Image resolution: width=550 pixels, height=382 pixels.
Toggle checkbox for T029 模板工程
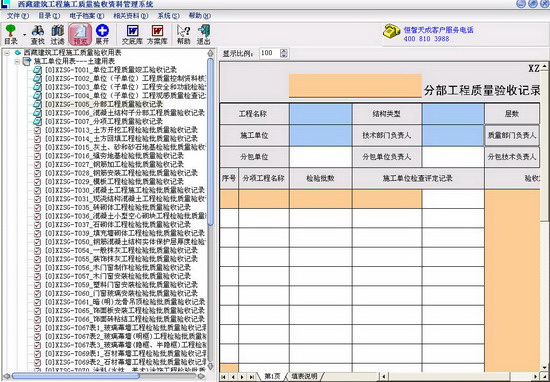tap(37, 182)
